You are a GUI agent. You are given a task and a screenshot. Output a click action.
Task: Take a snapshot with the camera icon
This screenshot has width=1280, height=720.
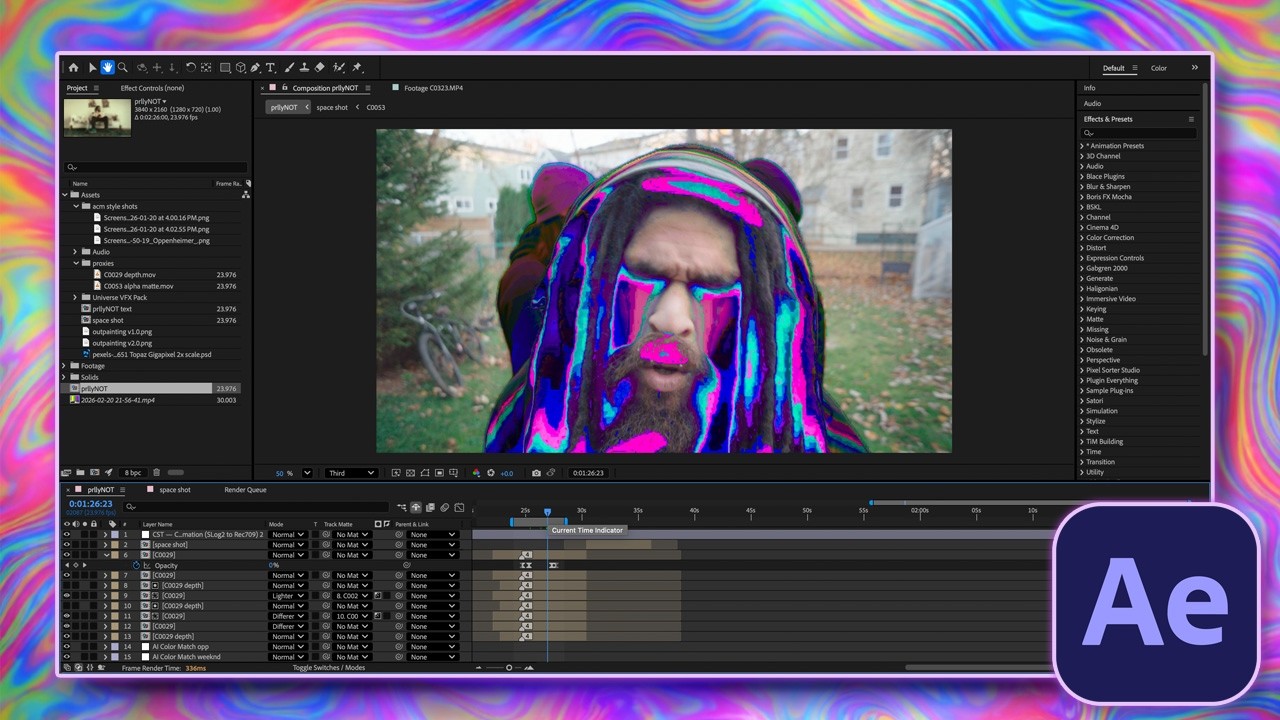pyautogui.click(x=536, y=473)
